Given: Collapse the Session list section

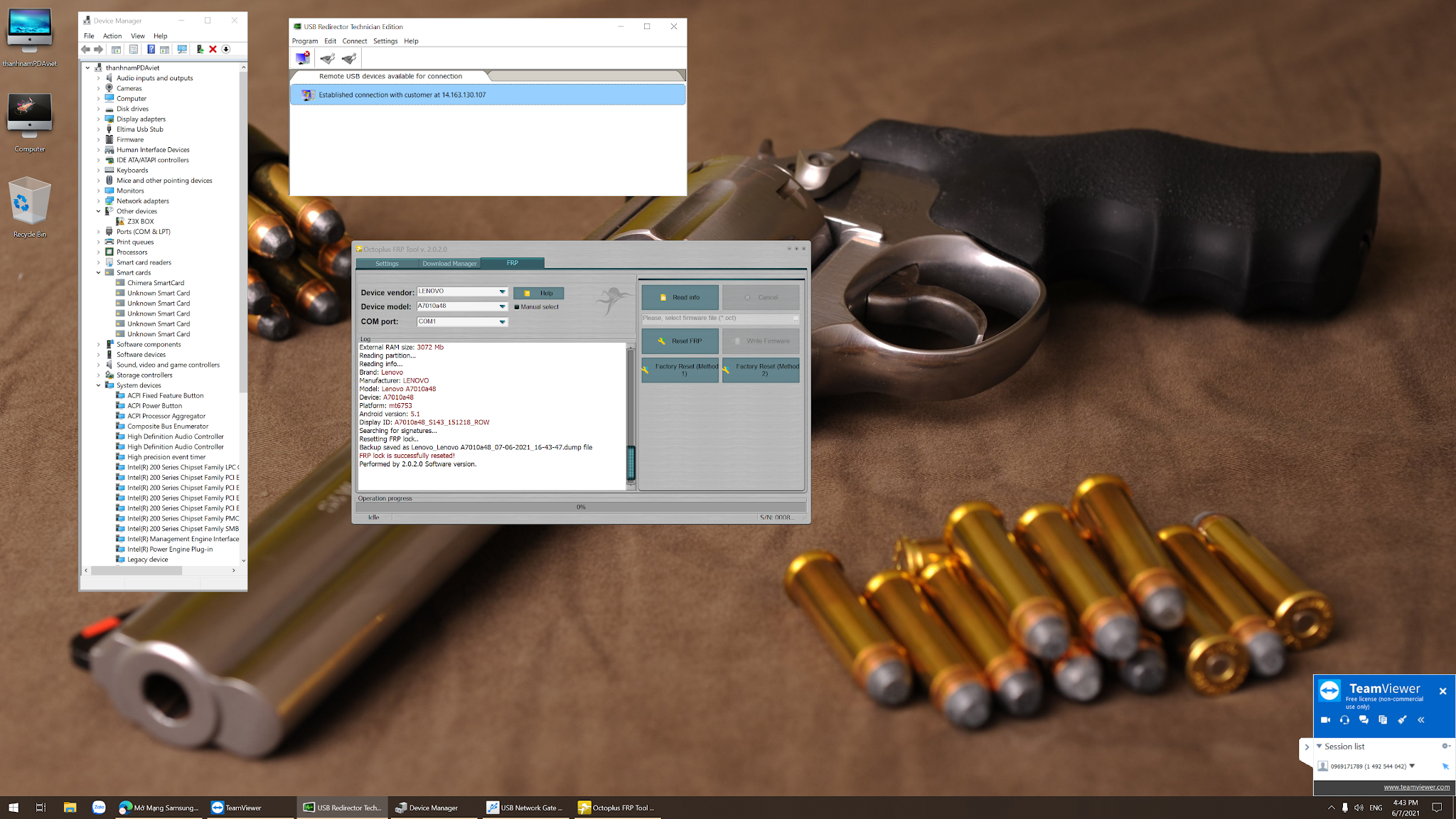Looking at the screenshot, I should [x=1319, y=746].
